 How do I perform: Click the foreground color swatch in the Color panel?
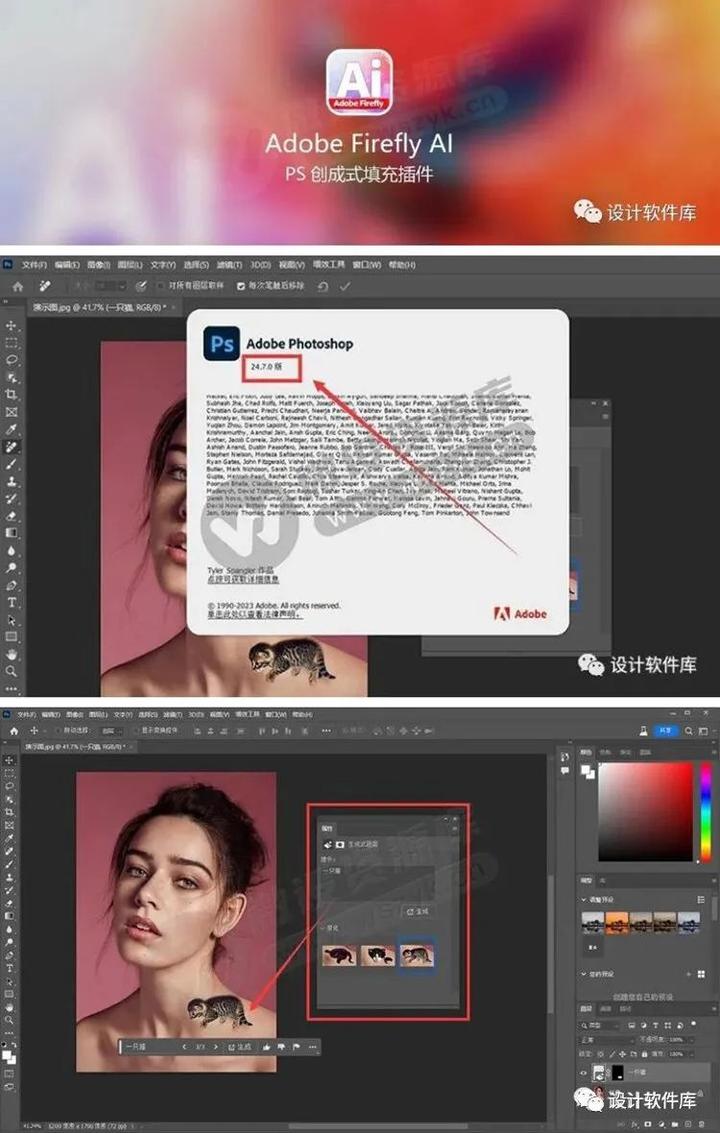[586, 770]
